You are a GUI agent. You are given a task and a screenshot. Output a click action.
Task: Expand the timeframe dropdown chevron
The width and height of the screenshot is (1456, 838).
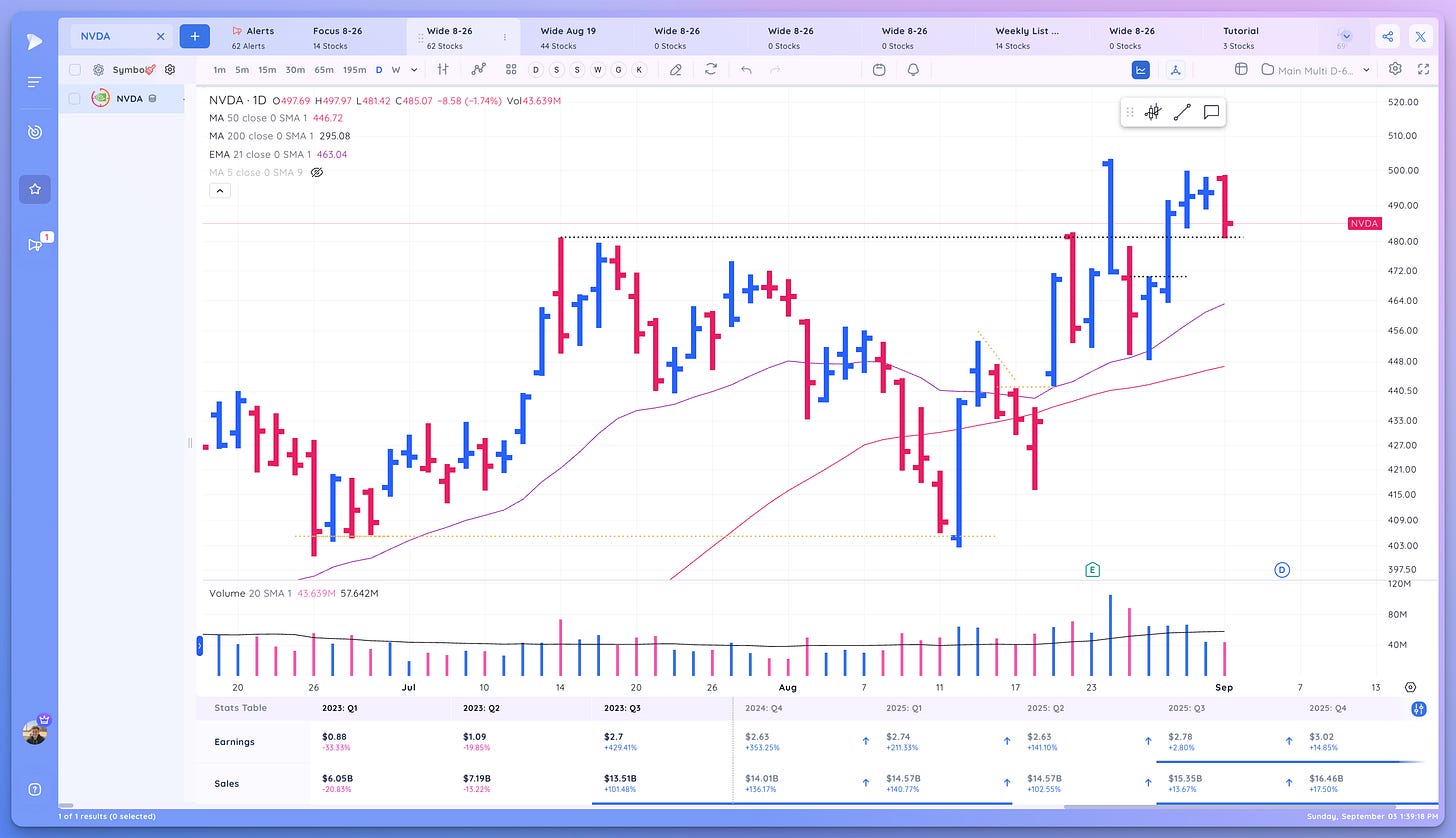(x=412, y=69)
